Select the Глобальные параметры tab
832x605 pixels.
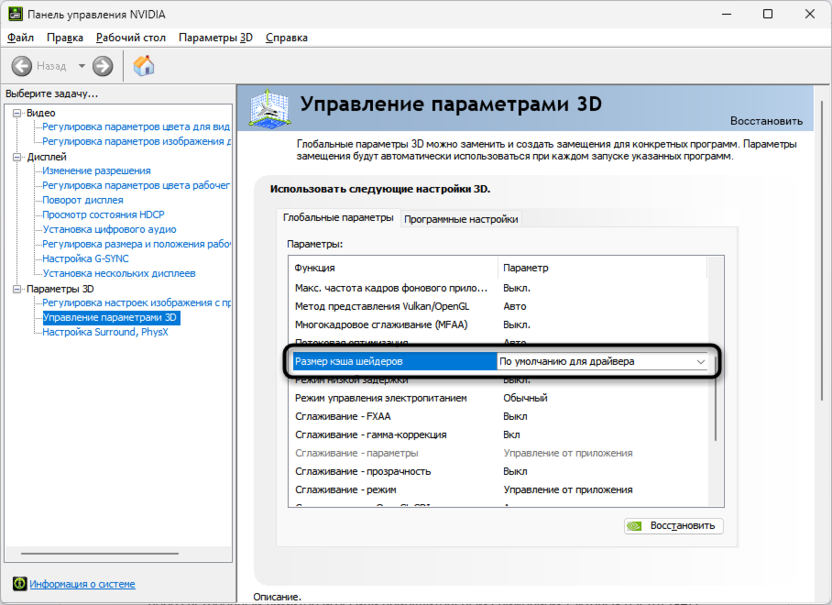coord(338,218)
